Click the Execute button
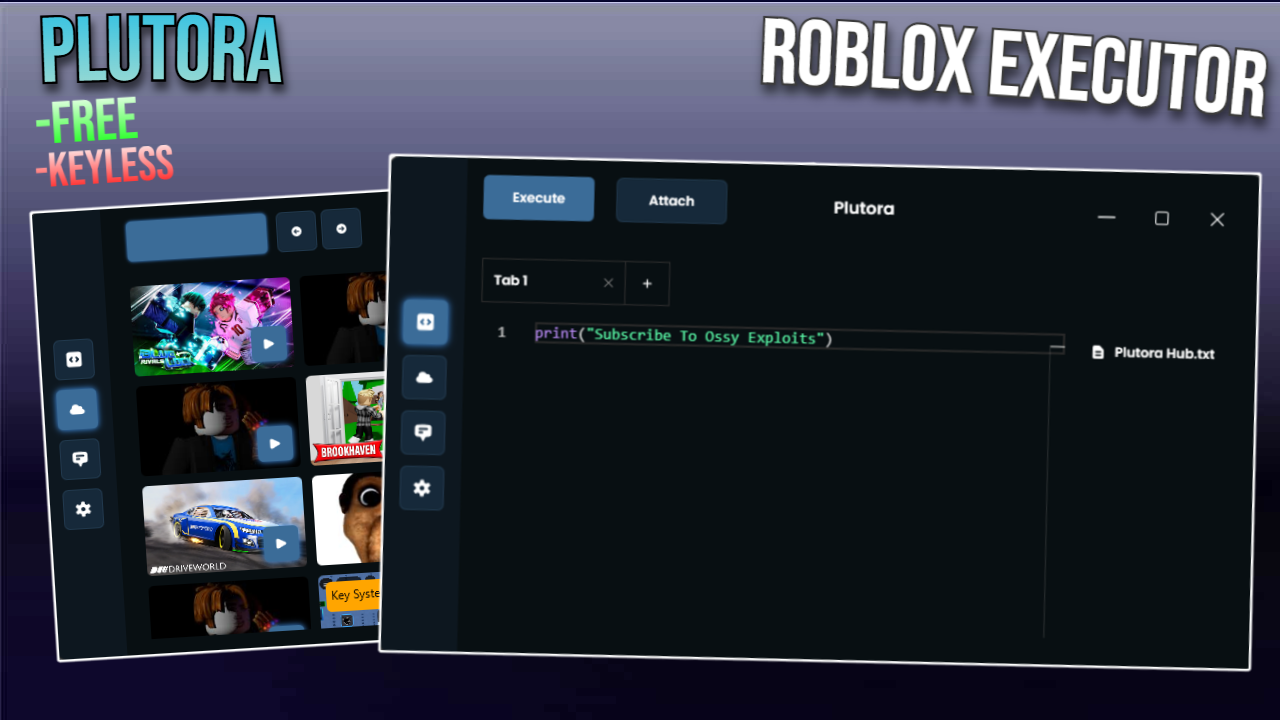The height and width of the screenshot is (720, 1280). pyautogui.click(x=538, y=198)
